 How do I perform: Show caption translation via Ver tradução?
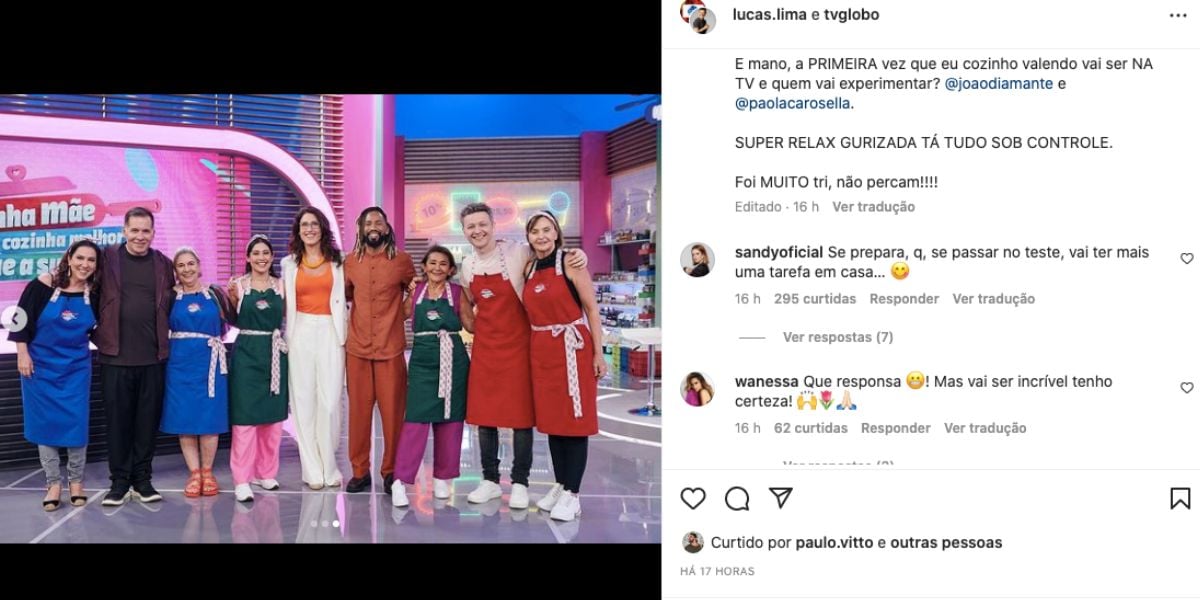tap(873, 207)
